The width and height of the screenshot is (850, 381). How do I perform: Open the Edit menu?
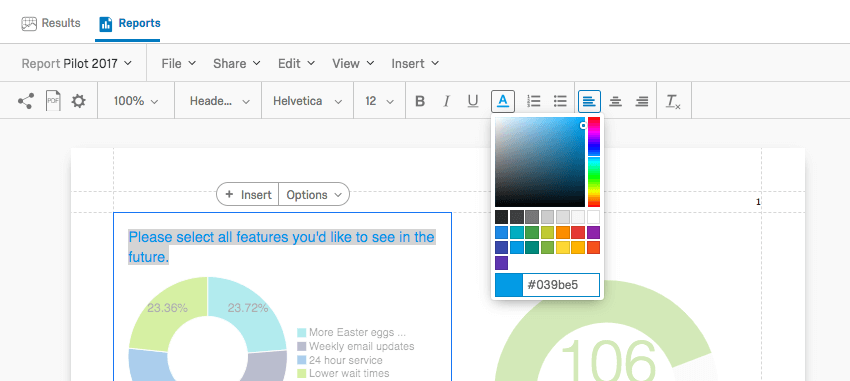(x=297, y=63)
